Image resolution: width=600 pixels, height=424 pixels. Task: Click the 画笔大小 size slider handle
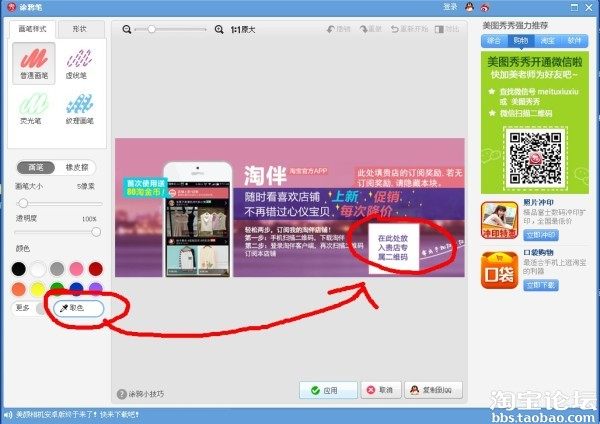coord(23,203)
